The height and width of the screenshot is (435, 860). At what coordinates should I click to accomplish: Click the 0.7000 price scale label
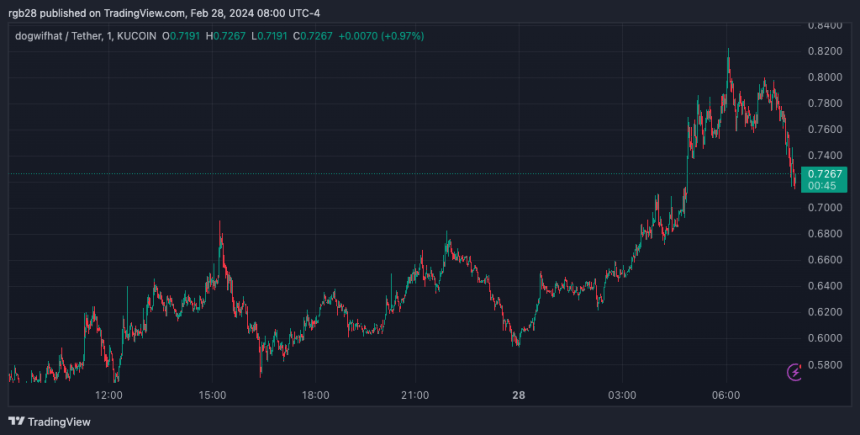pos(825,207)
